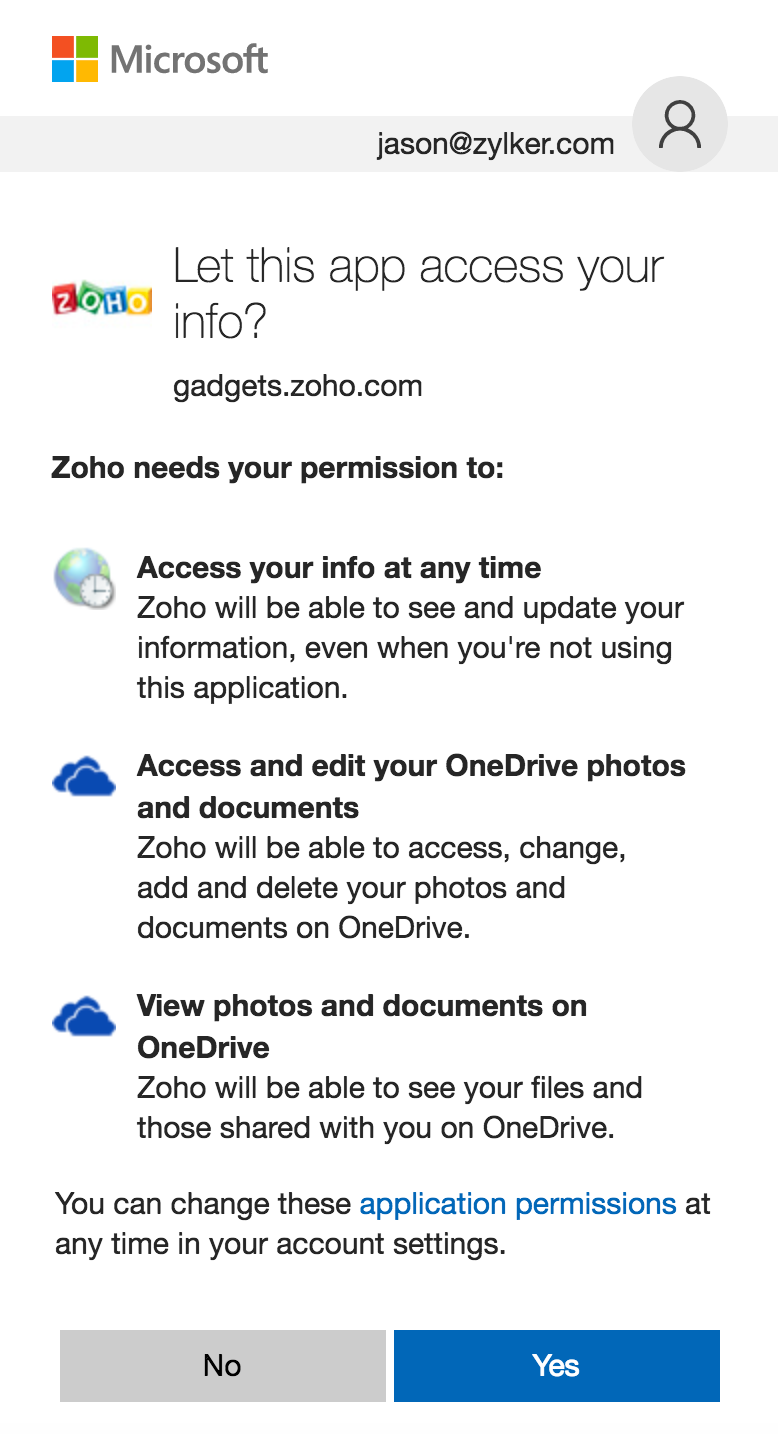Click the user avatar profile icon
This screenshot has height=1434, width=778.
pos(680,125)
